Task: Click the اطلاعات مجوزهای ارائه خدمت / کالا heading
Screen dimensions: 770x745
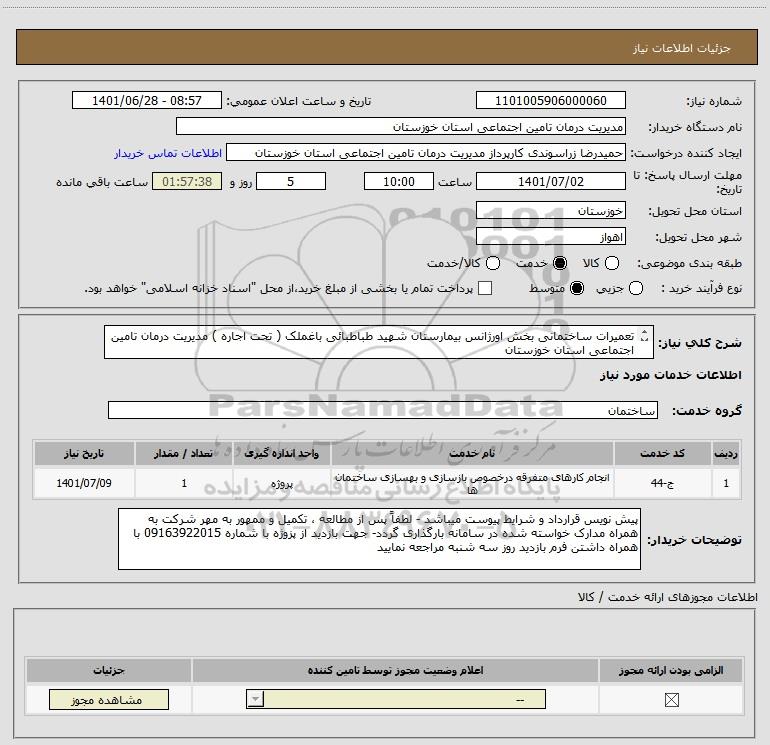Action: coord(668,597)
